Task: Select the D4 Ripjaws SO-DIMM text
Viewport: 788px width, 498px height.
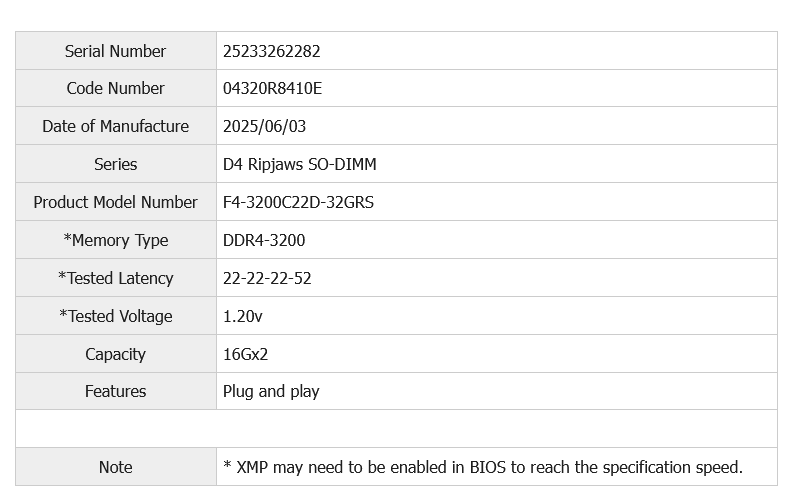Action: click(x=299, y=165)
